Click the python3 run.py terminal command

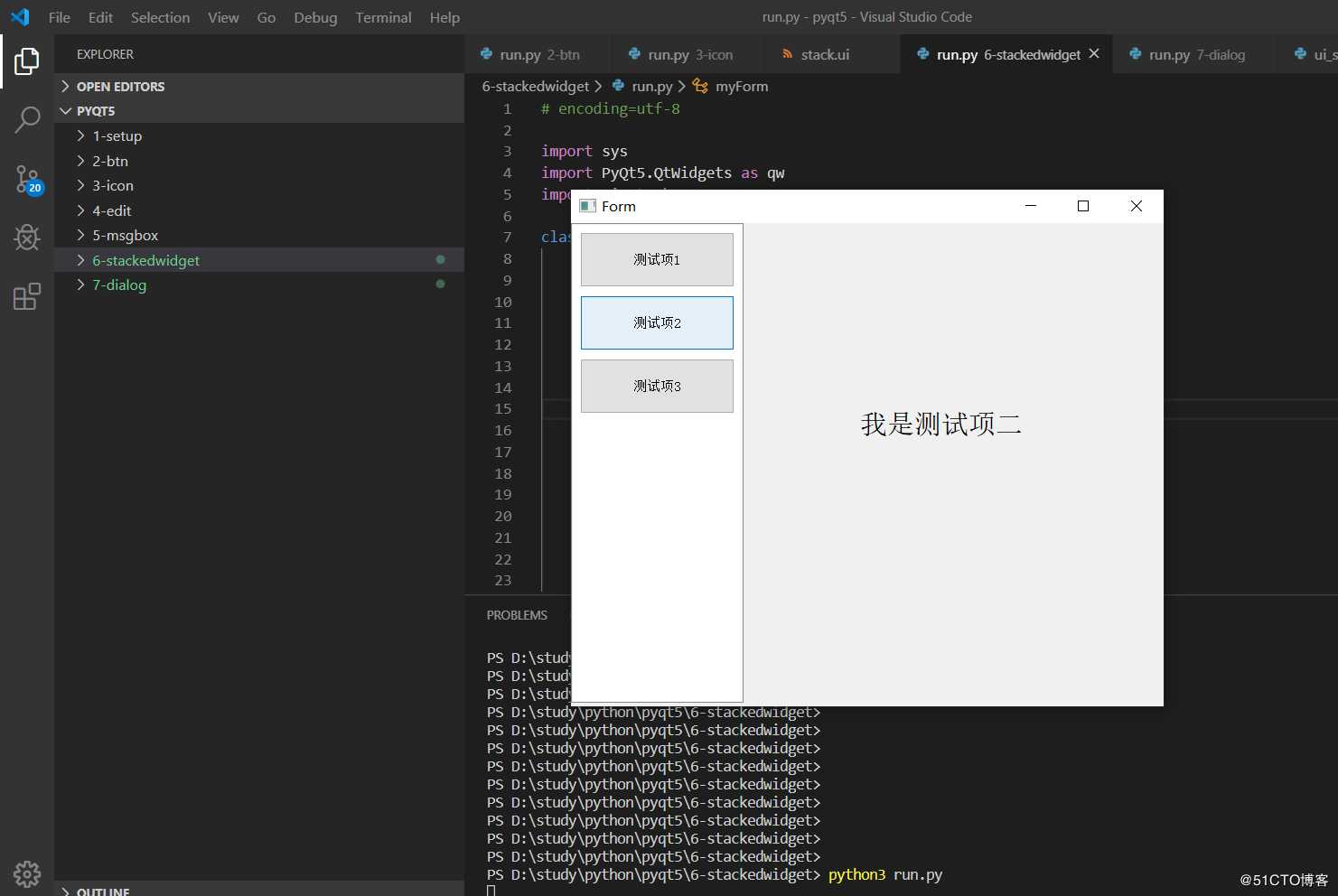pos(885,874)
